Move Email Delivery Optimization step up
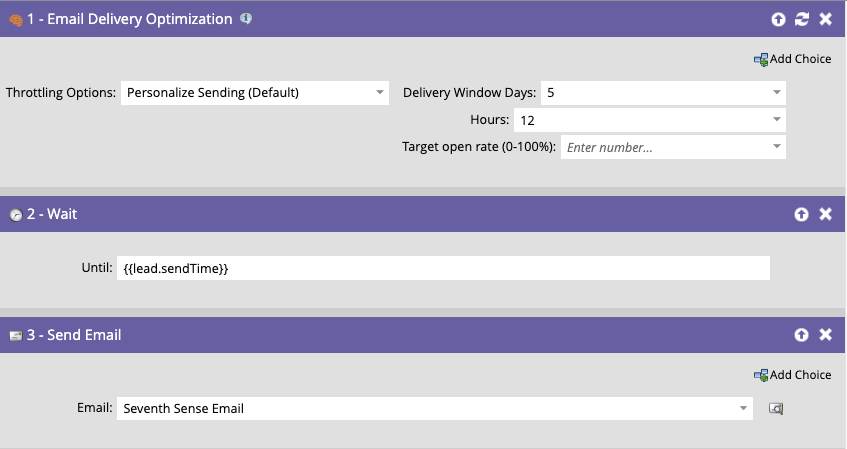The image size is (847, 449). 778,19
